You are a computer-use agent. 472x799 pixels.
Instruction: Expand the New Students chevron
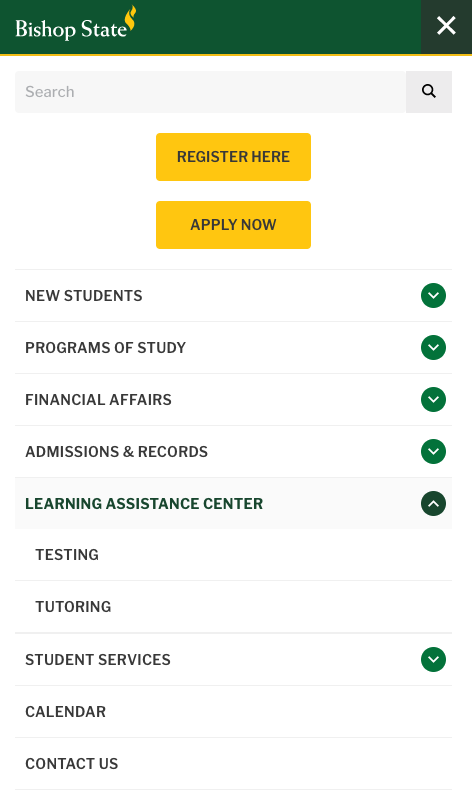point(433,296)
